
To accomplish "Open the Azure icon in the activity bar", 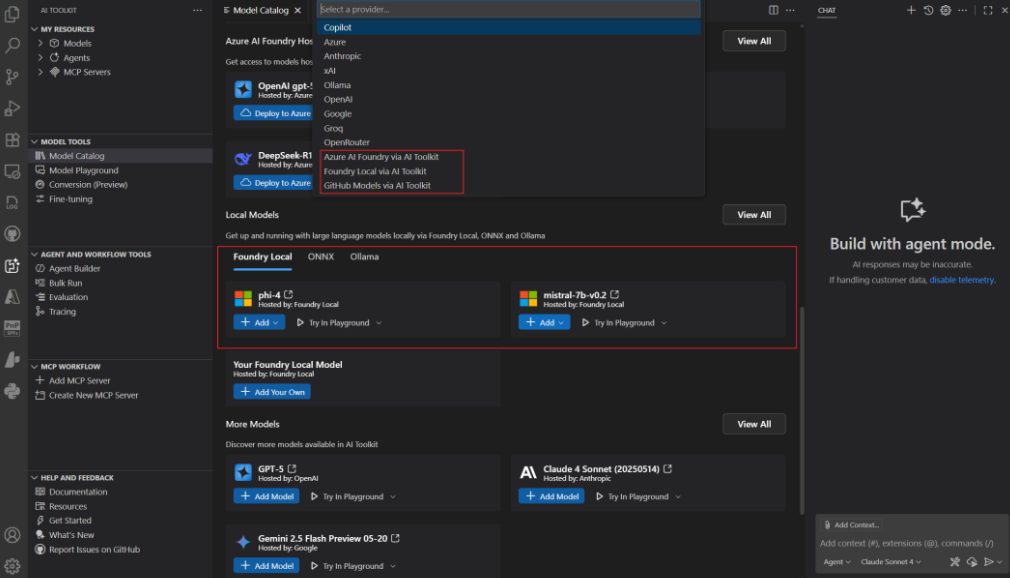I will point(13,296).
